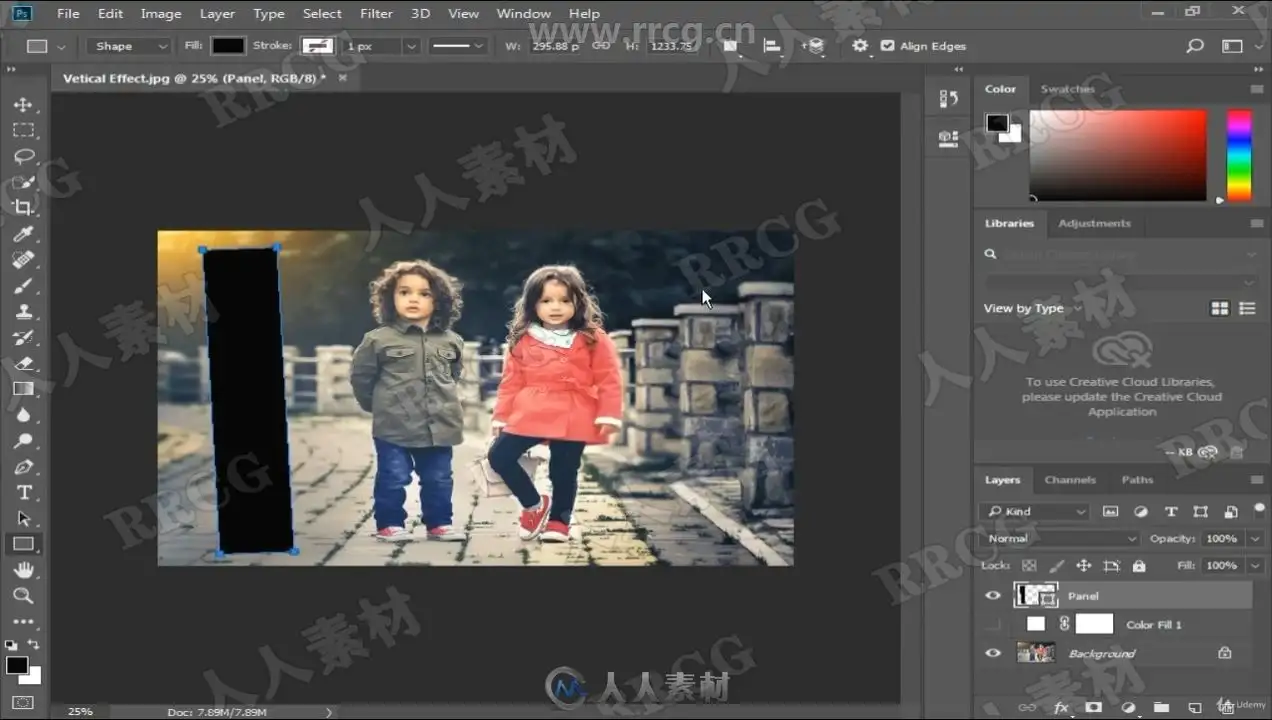Switch to the Channels tab
This screenshot has height=720, width=1272.
(1069, 480)
